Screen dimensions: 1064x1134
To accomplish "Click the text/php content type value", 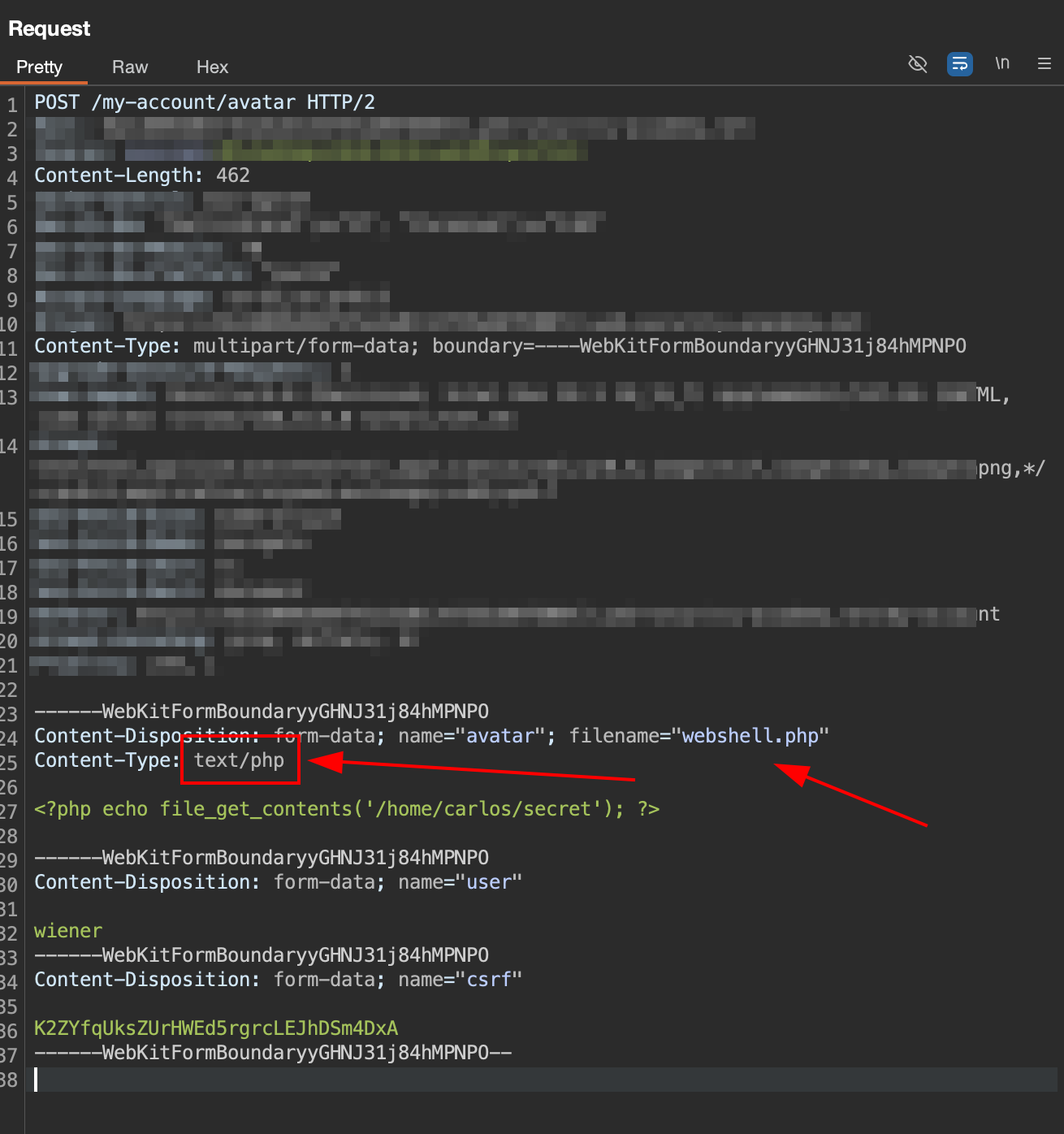I will click(240, 760).
